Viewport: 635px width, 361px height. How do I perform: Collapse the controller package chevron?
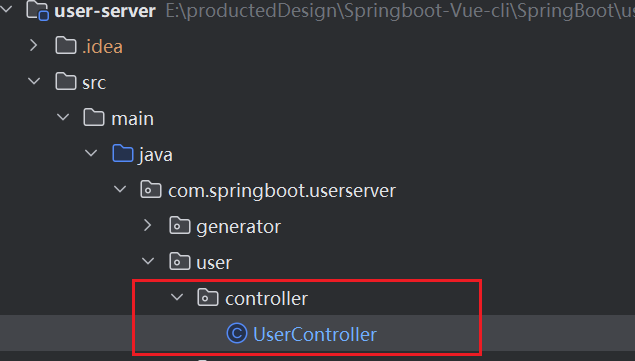[x=177, y=297]
